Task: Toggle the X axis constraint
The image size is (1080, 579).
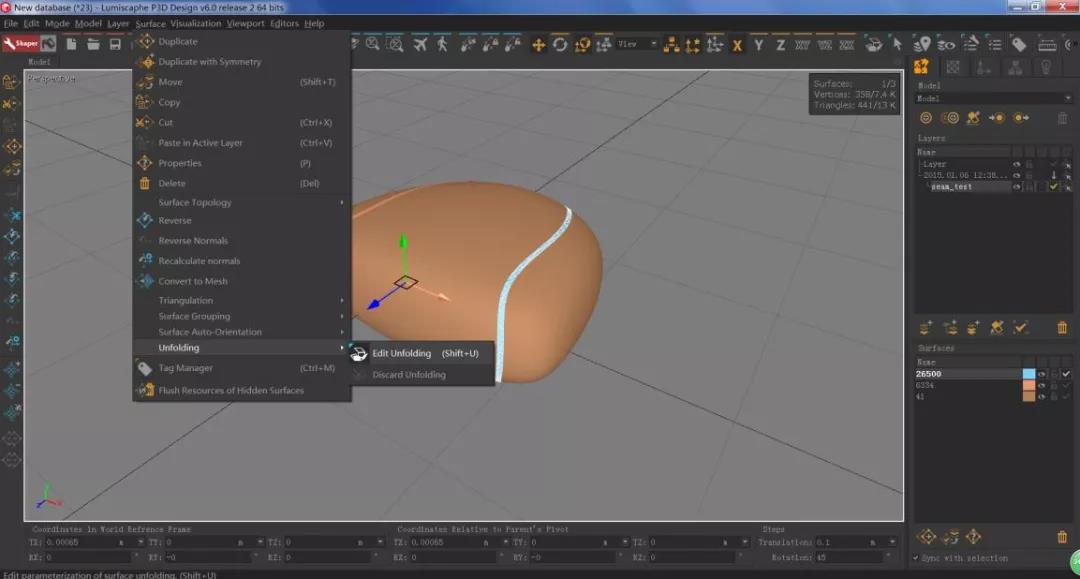Action: pos(737,45)
